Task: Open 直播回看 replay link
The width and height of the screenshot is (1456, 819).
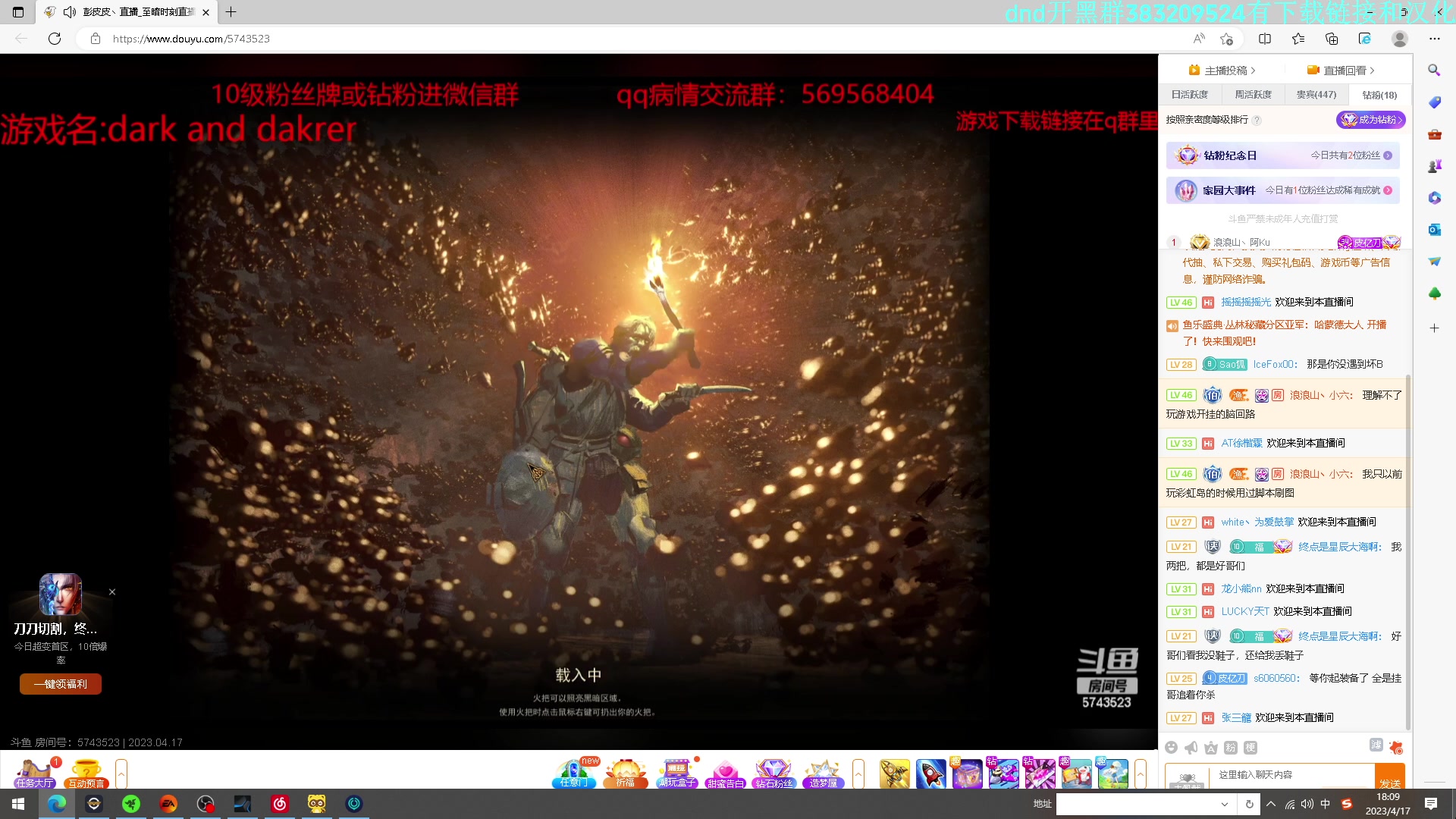Action: (x=1341, y=71)
